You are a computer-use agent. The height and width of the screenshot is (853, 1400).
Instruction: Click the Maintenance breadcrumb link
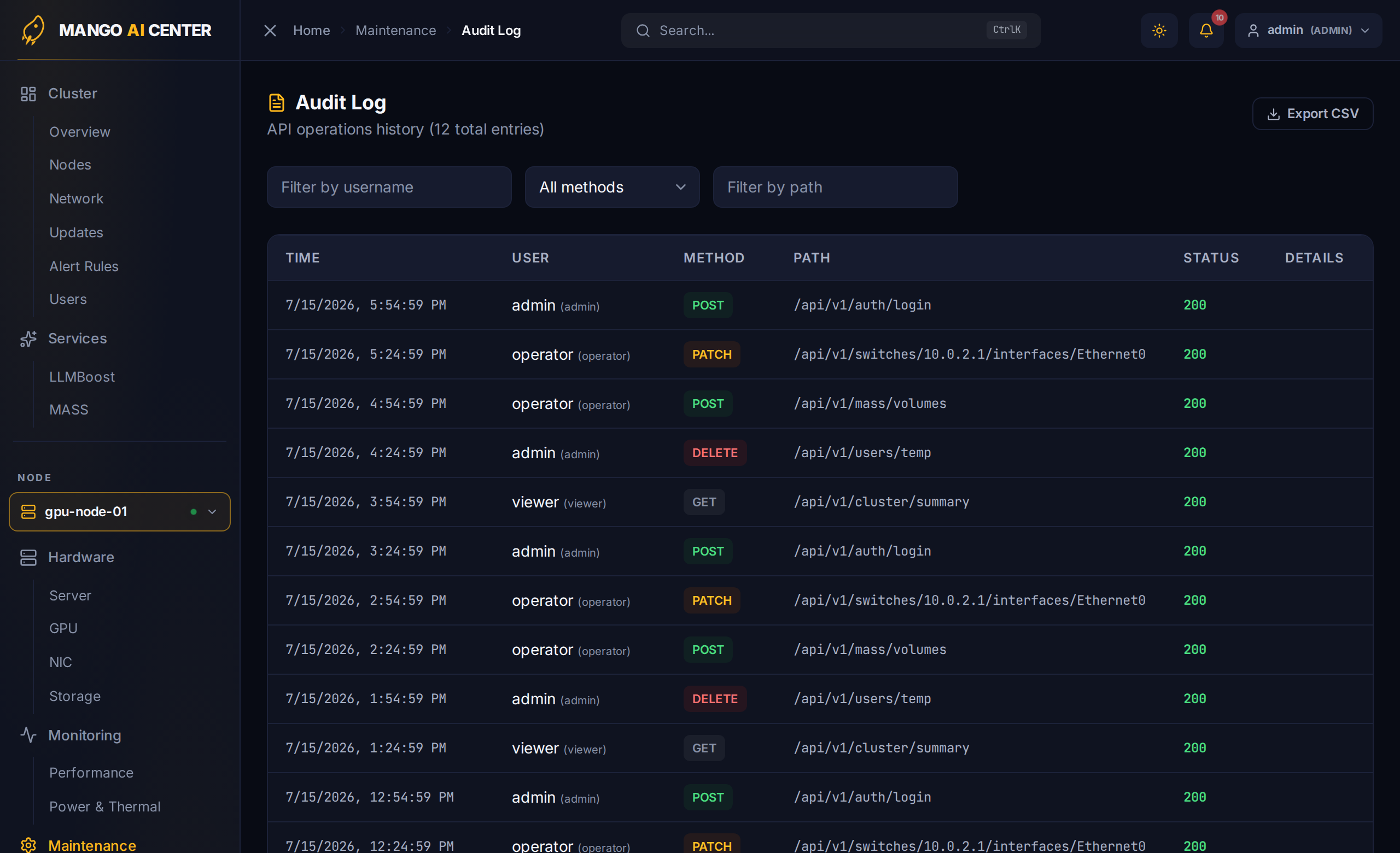(395, 31)
